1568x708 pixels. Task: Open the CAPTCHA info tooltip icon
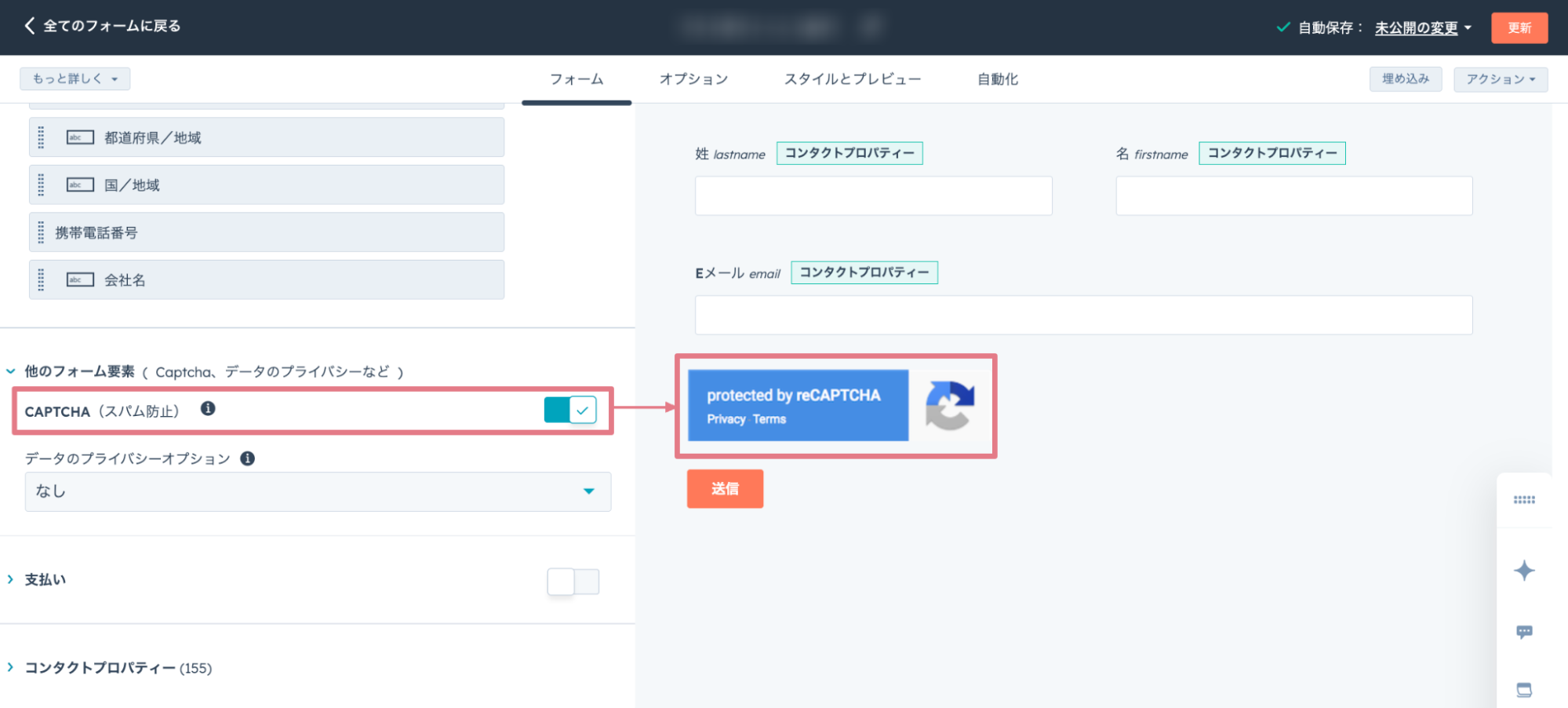pos(208,408)
